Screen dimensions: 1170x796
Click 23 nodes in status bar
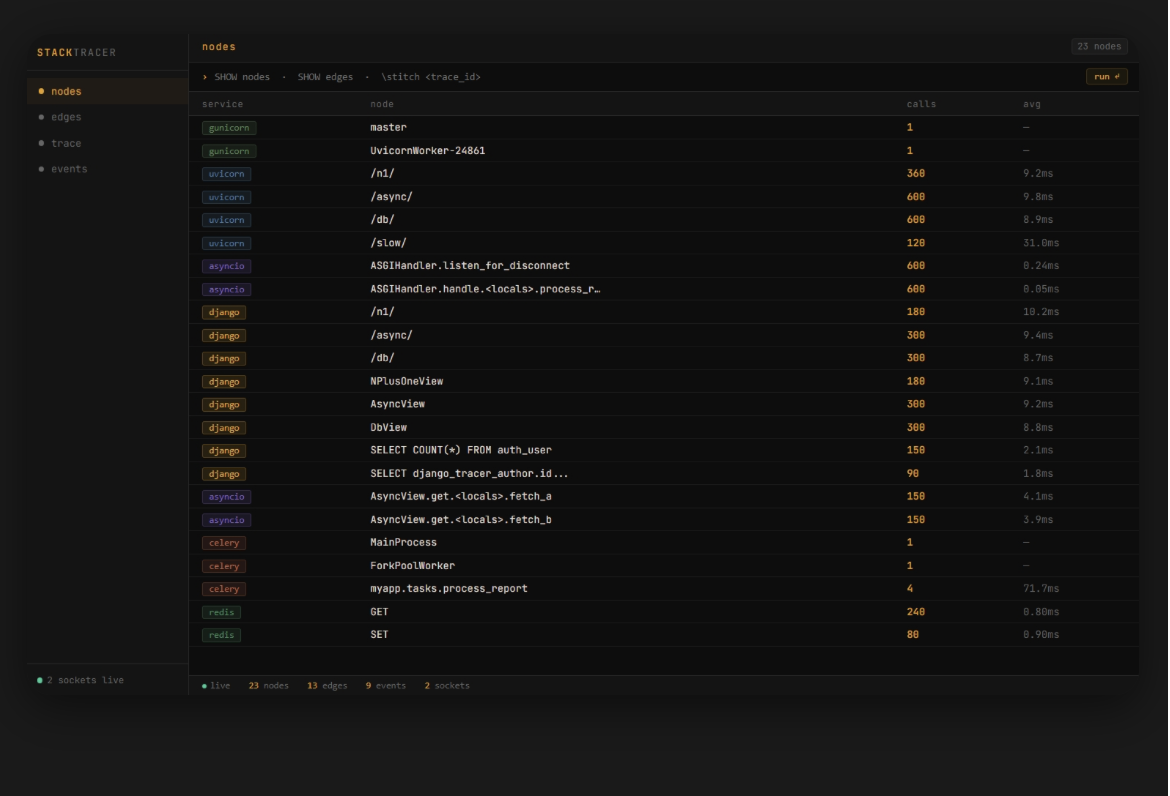[269, 686]
